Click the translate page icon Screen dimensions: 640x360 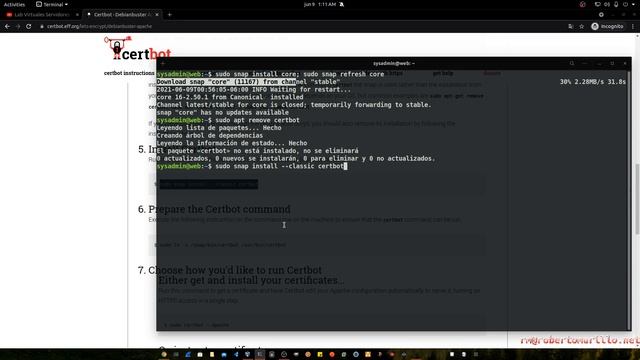(x=571, y=27)
